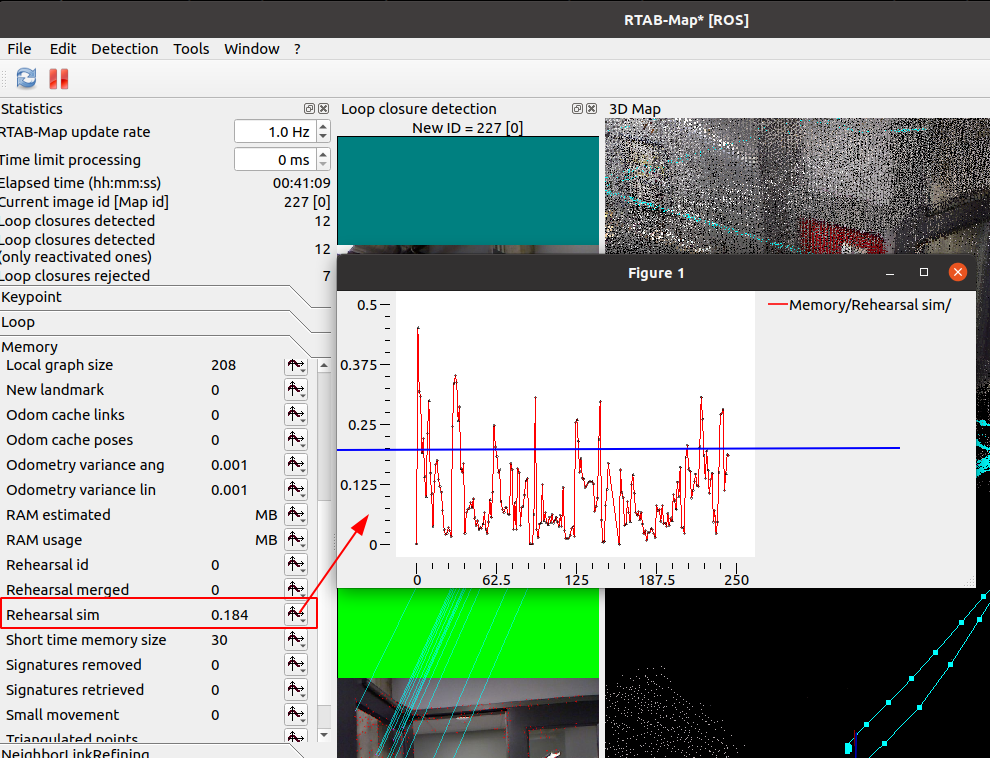This screenshot has width=990, height=758.
Task: Open plot menu for Rehearsal sim
Action: coord(296,615)
